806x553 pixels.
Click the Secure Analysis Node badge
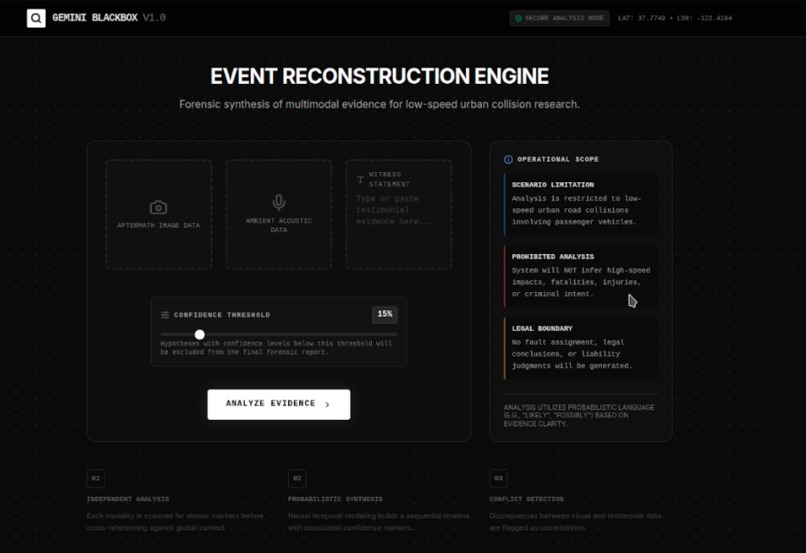click(x=559, y=18)
